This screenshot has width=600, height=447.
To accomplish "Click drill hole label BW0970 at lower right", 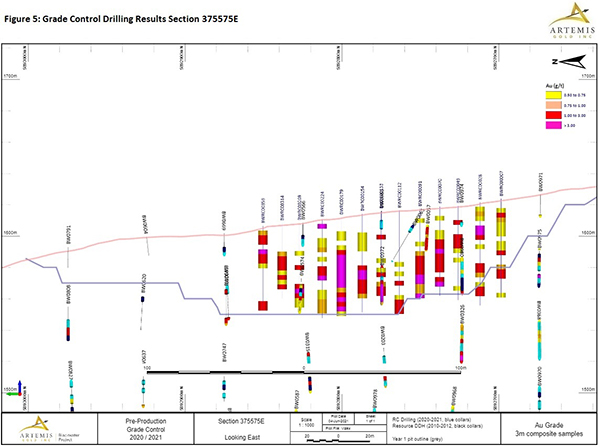I will (x=540, y=376).
